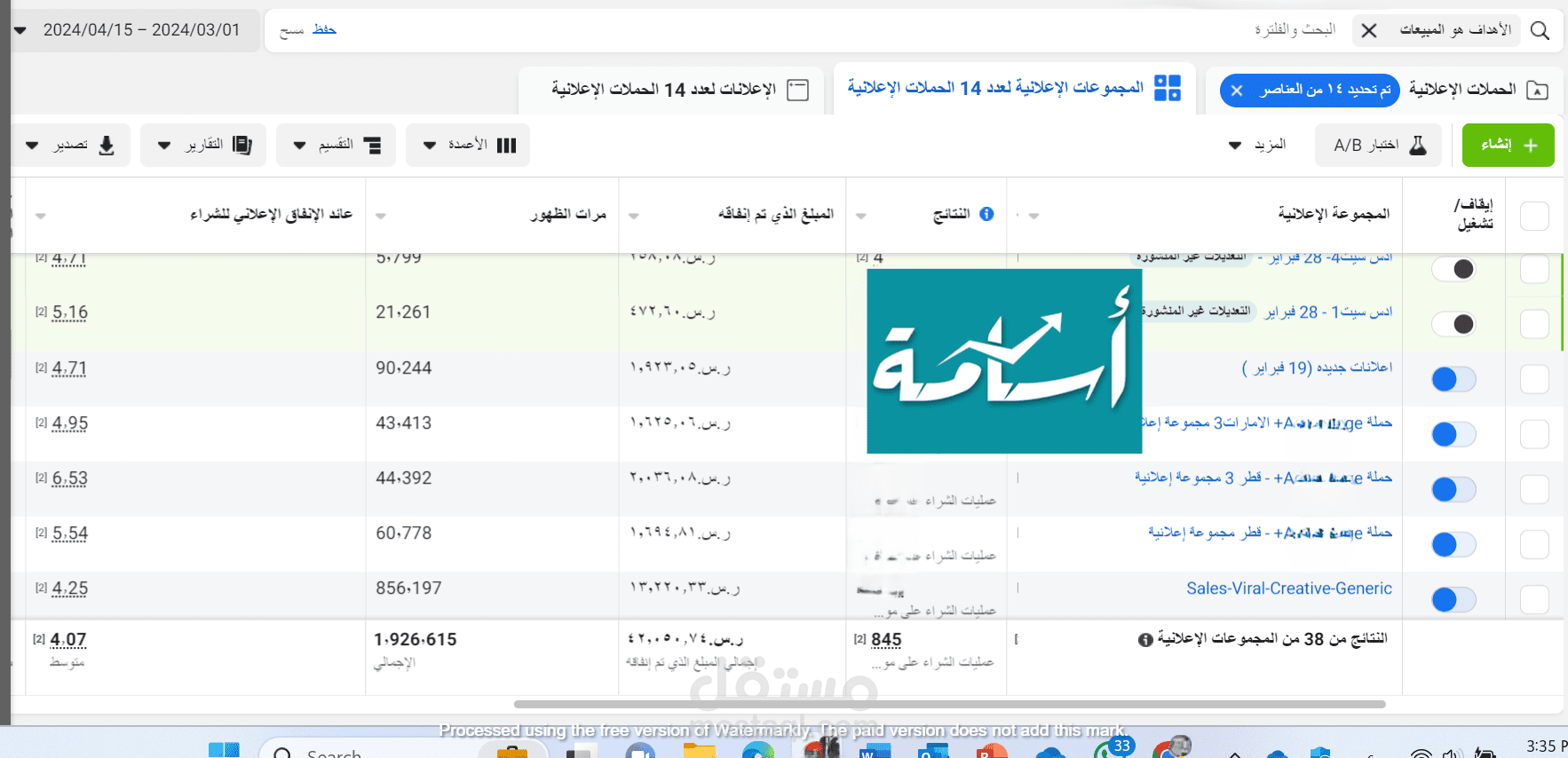1568x758 pixels.
Task: Click the ROAS value 4.95
Action: (x=70, y=423)
